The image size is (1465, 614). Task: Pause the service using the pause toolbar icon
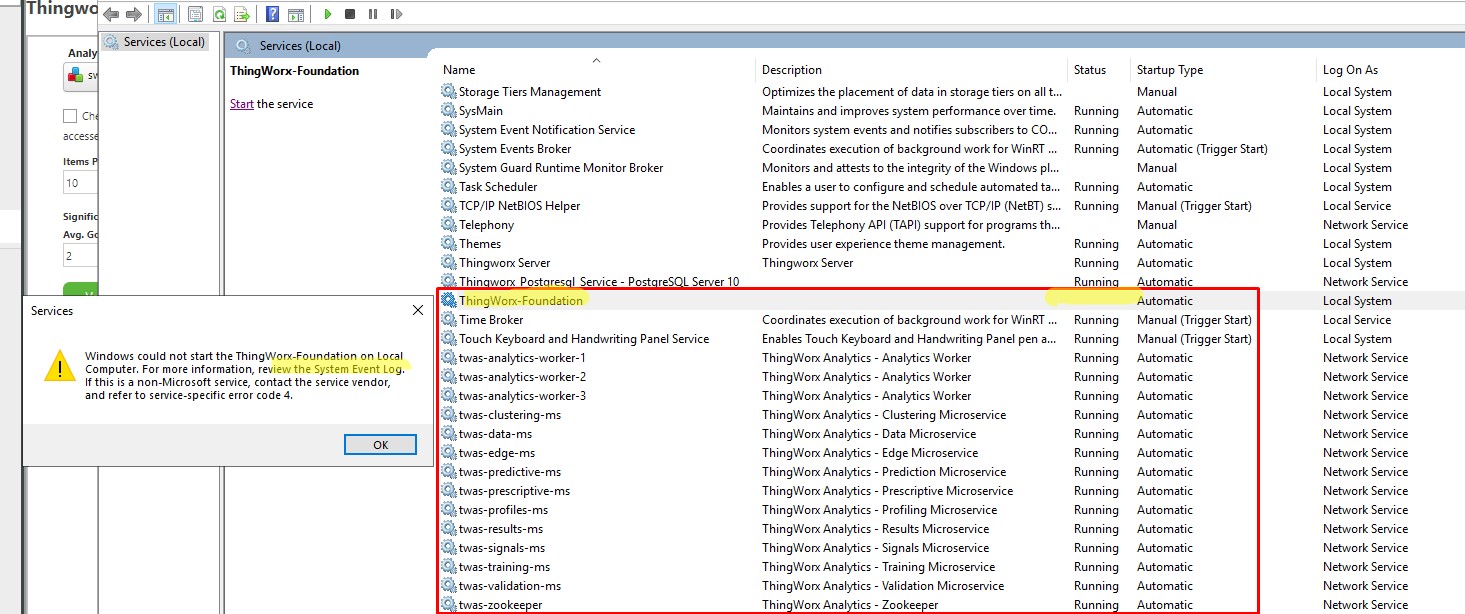[371, 14]
